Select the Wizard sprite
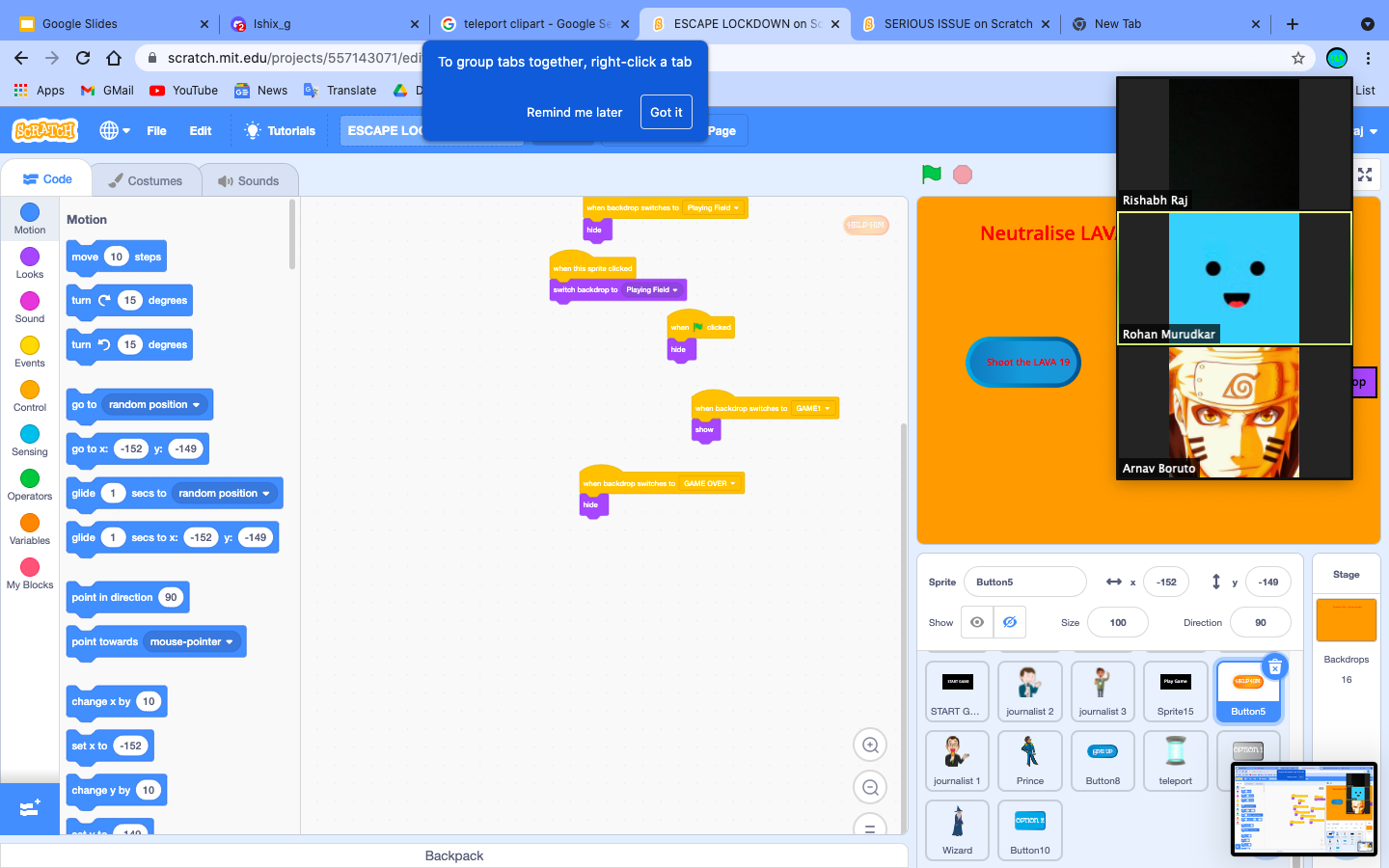The width and height of the screenshot is (1389, 868). click(x=957, y=830)
